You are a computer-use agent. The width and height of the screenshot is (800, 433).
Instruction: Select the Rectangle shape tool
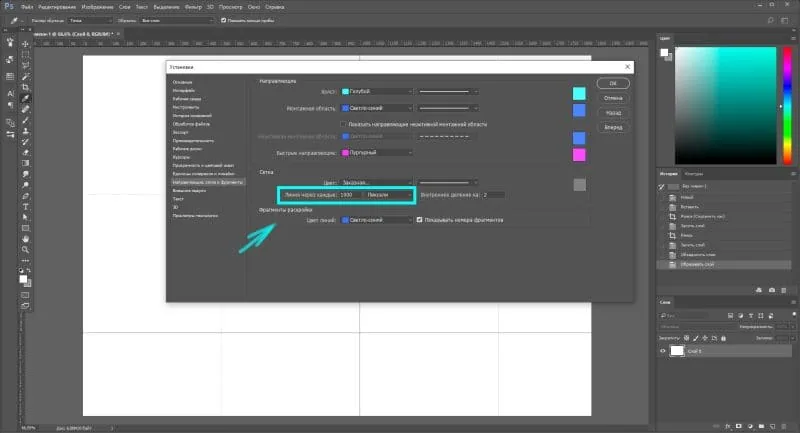[25, 228]
